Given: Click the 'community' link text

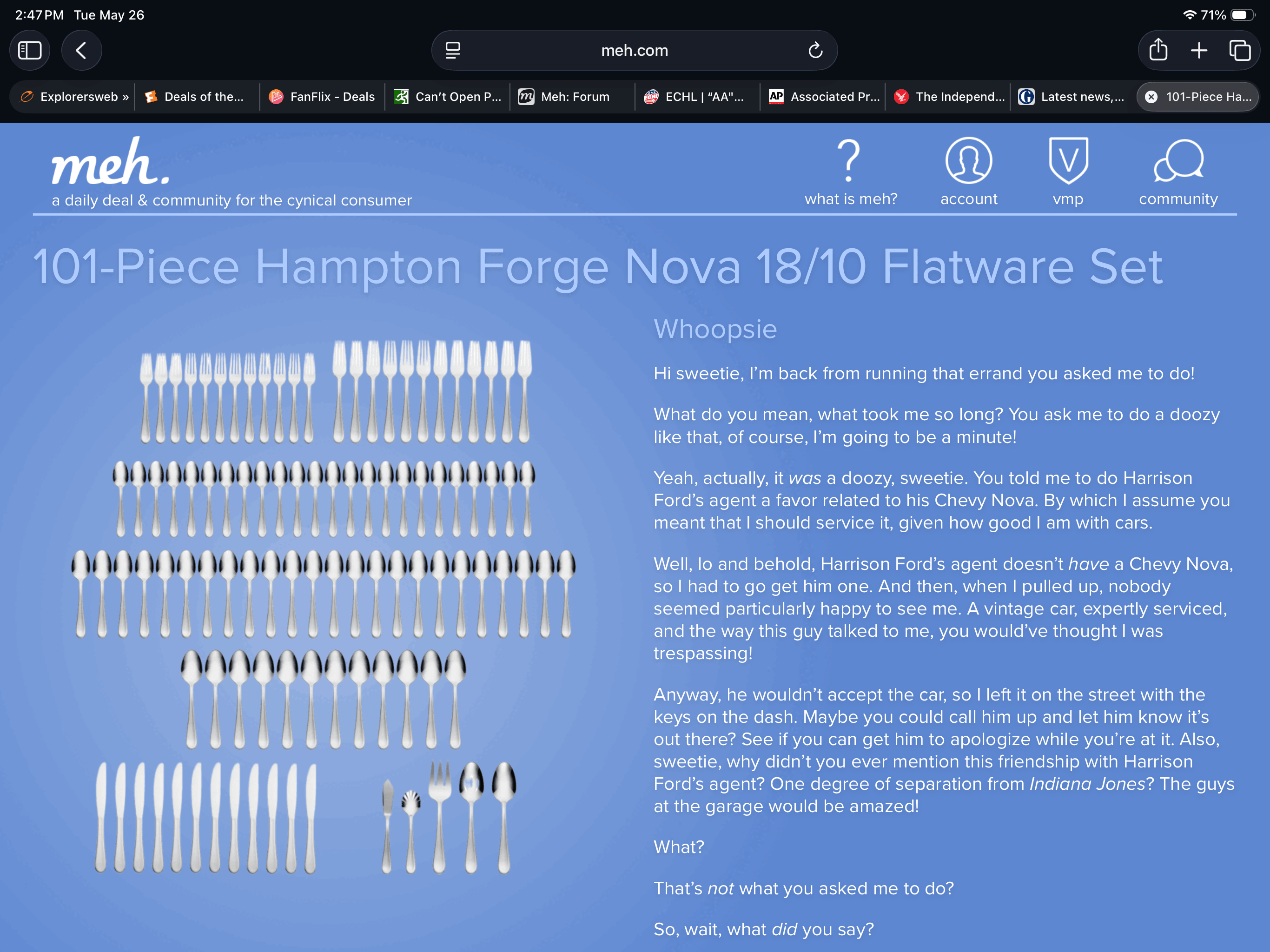Looking at the screenshot, I should pyautogui.click(x=1178, y=199).
